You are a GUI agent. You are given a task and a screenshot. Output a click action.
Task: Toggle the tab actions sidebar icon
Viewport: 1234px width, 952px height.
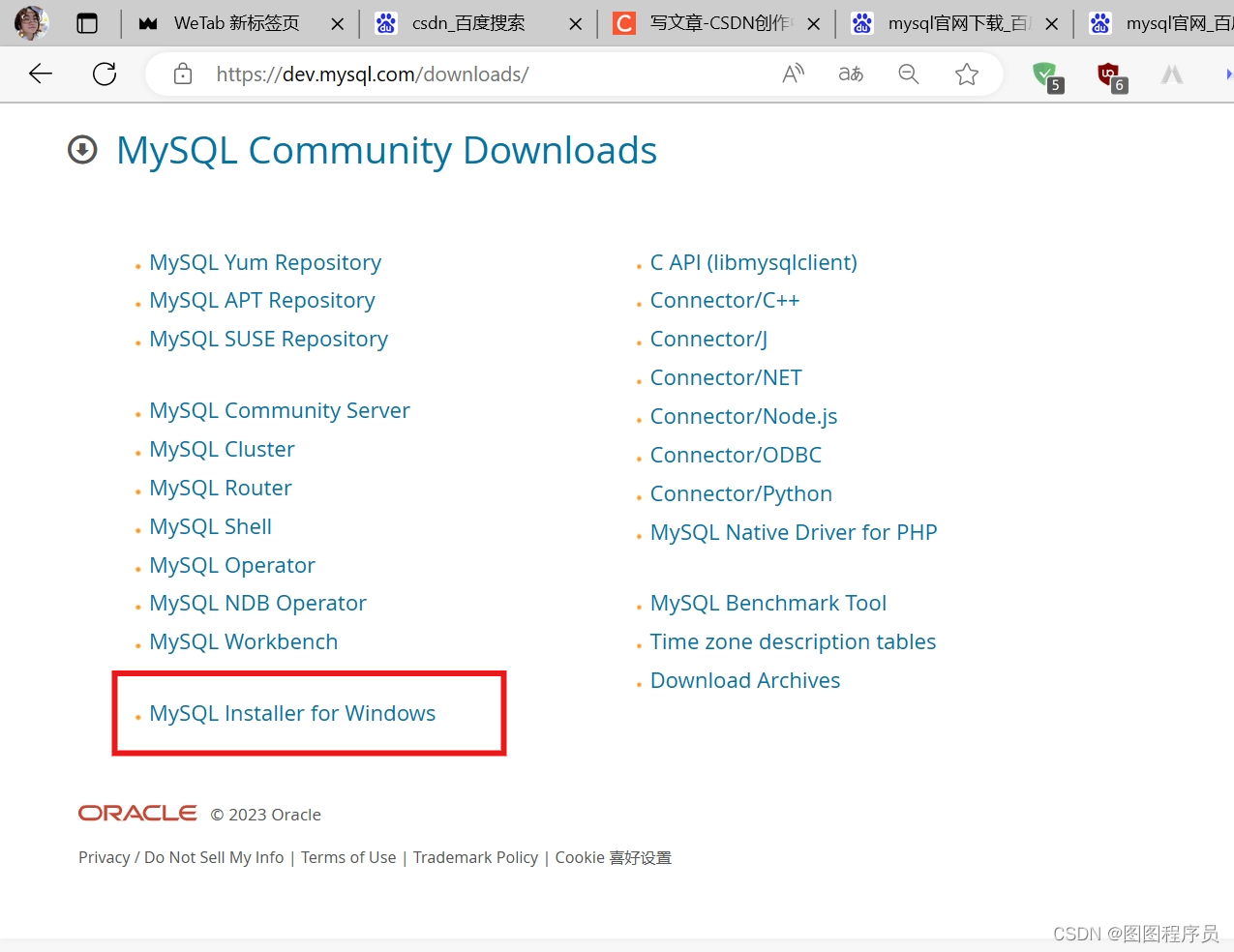87,23
